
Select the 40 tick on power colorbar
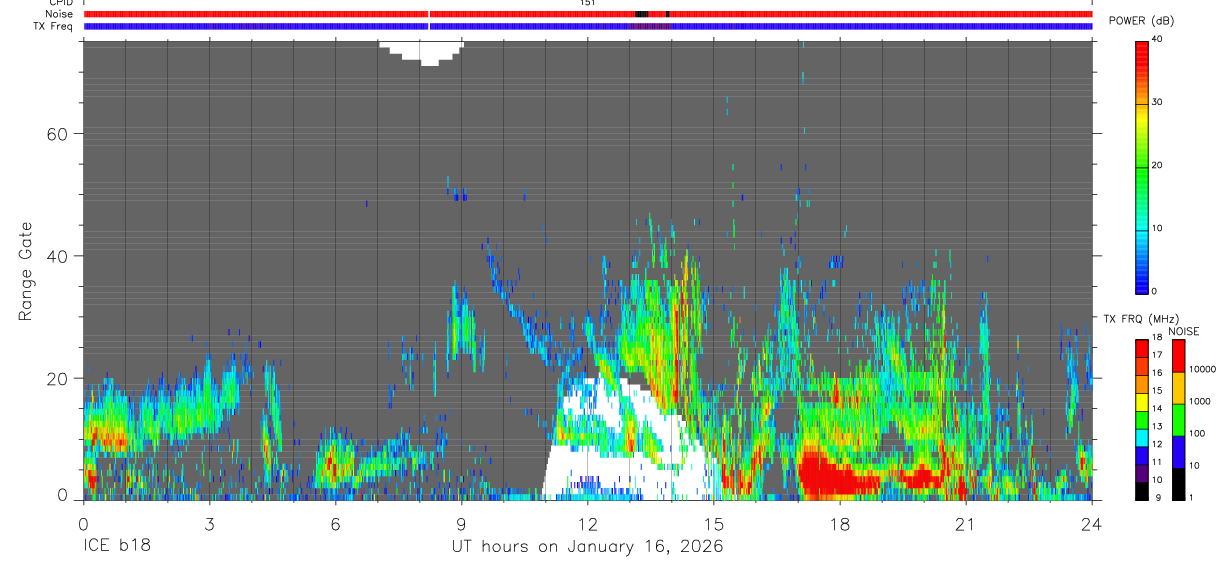(x=1157, y=39)
